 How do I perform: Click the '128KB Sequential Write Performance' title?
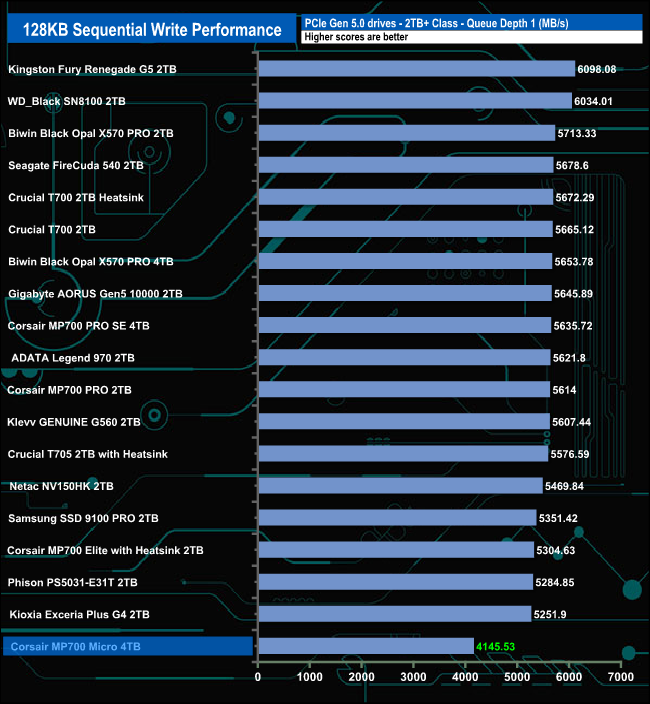pos(152,30)
